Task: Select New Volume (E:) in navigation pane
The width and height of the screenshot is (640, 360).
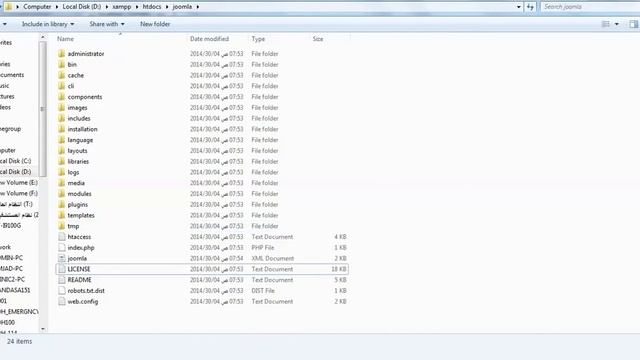Action: coord(19,183)
